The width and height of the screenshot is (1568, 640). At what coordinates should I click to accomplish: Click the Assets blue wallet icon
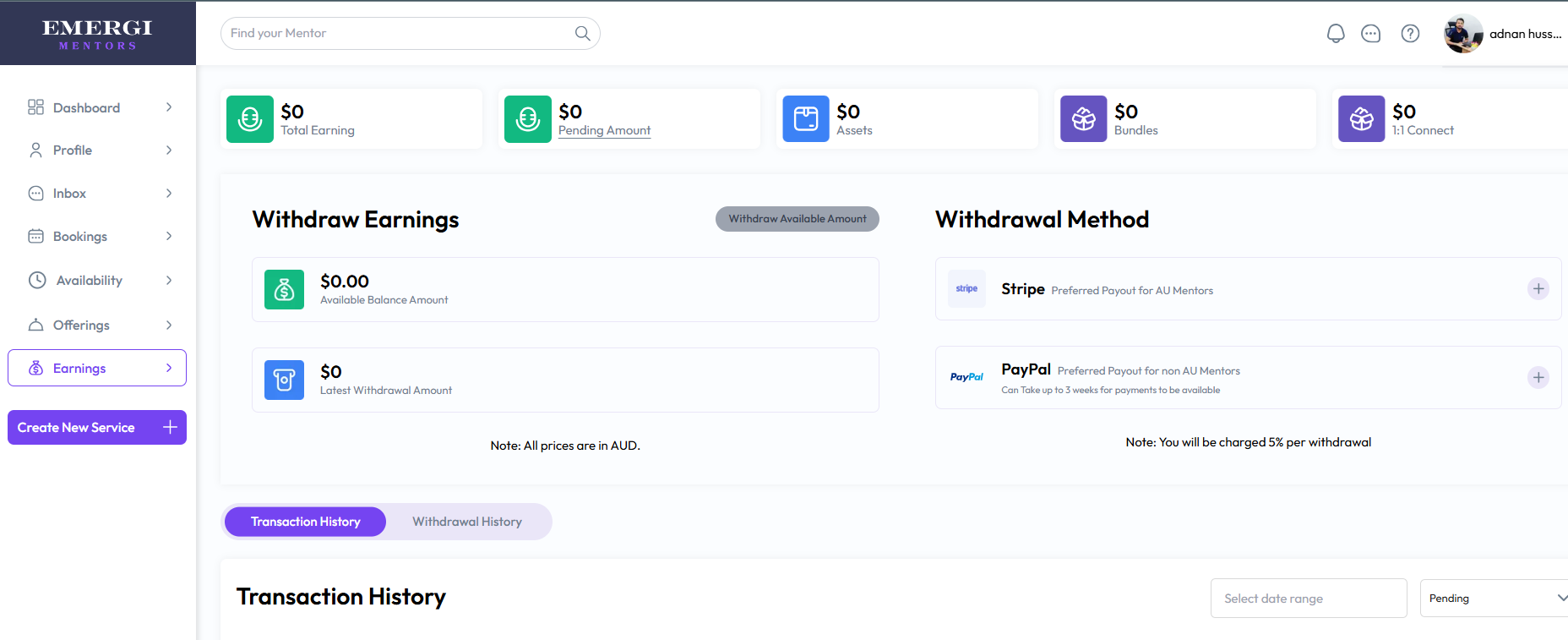[806, 119]
